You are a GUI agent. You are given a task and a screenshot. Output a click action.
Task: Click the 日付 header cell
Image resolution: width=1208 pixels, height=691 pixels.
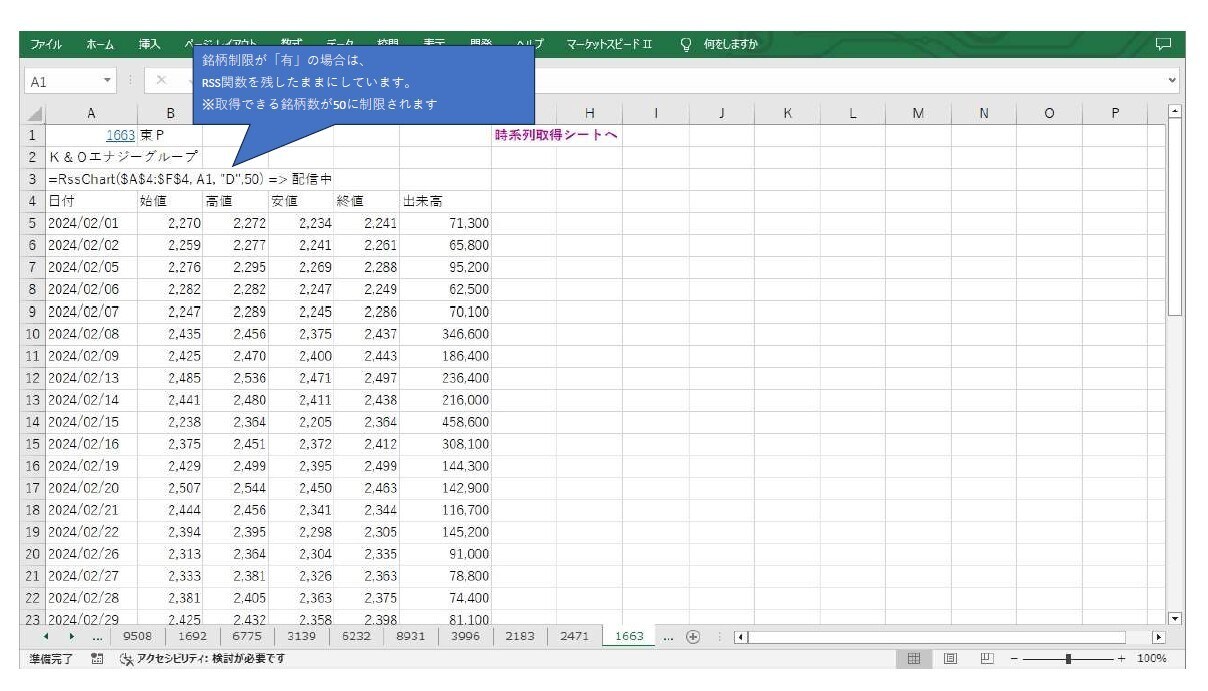[91, 201]
